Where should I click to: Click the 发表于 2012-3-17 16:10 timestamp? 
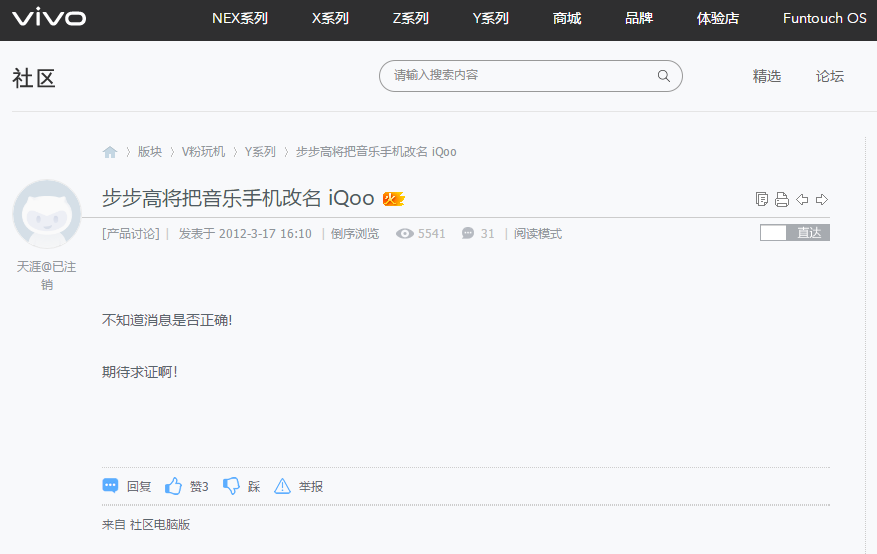(x=245, y=234)
